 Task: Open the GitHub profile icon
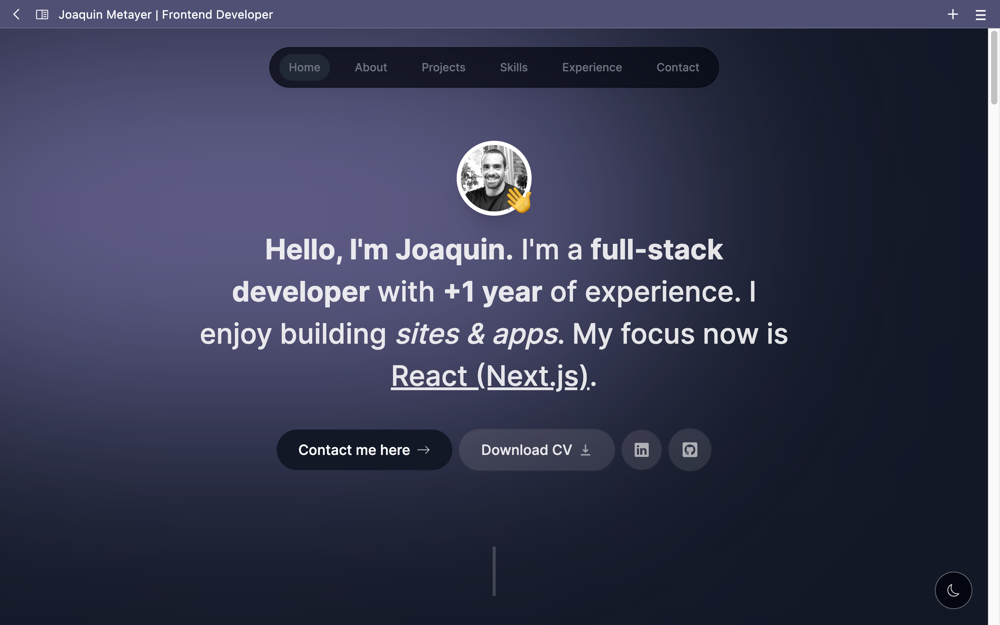[689, 450]
